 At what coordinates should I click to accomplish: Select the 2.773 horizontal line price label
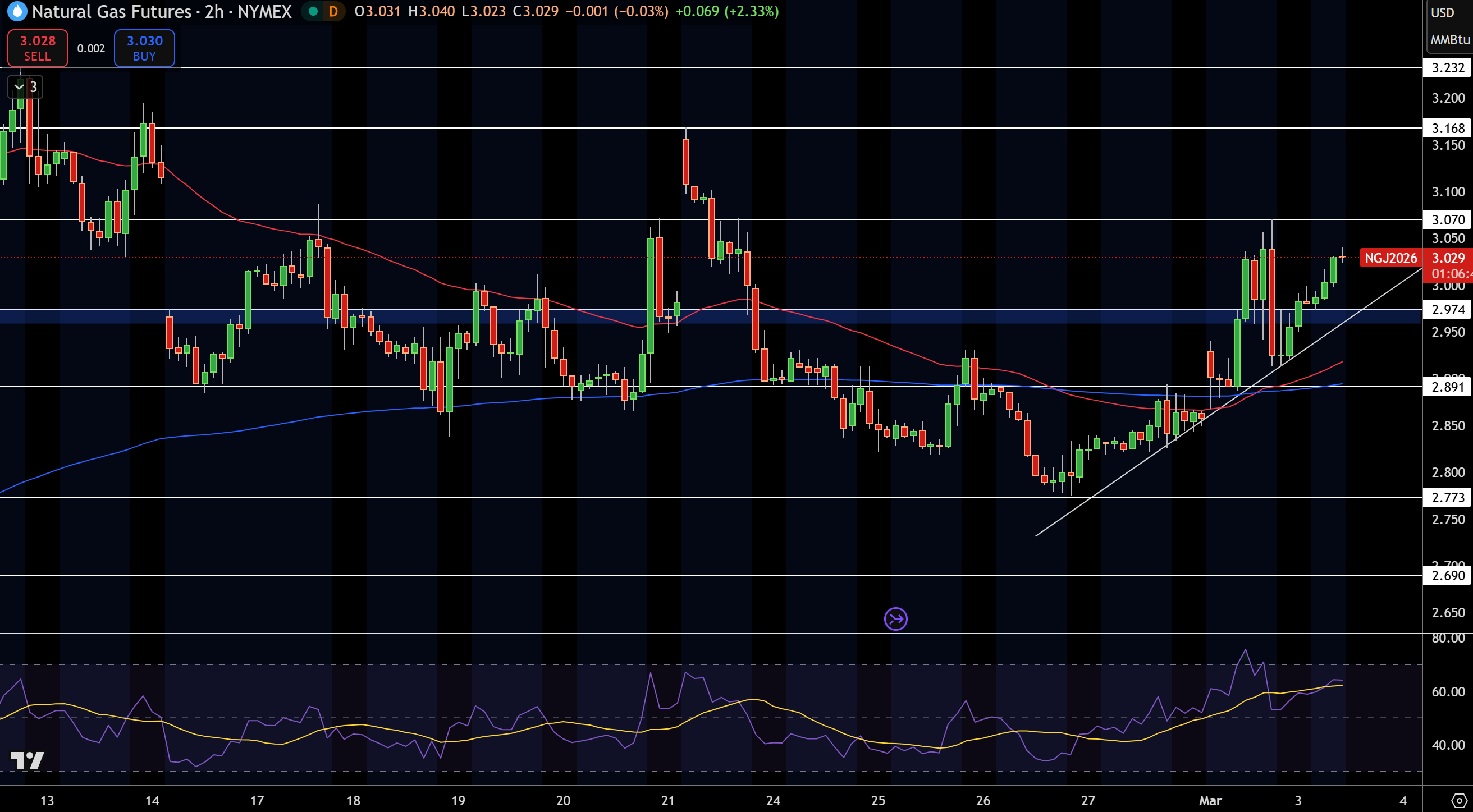click(x=1447, y=497)
